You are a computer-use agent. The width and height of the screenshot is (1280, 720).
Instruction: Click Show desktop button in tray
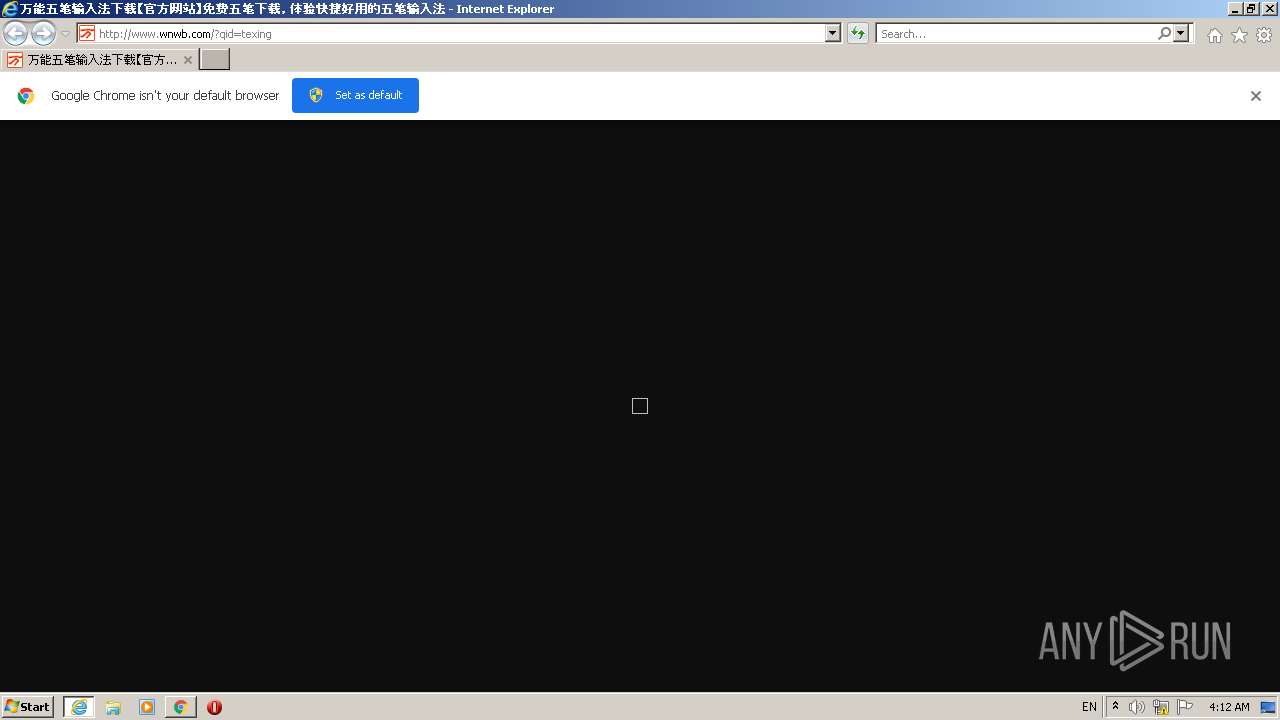click(x=1269, y=707)
